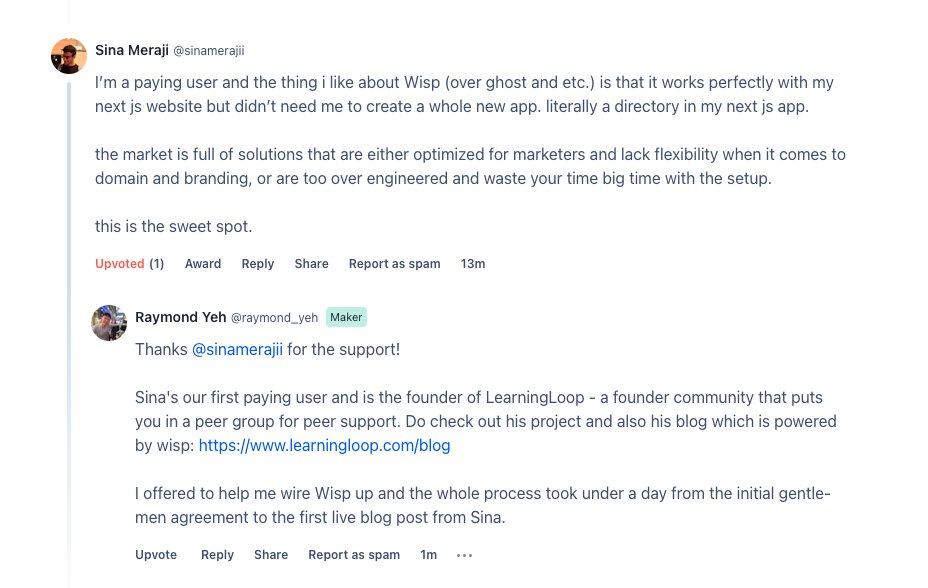Viewport: 928px width, 588px height.
Task: Open the learningloop.com/blog link
Action: point(324,446)
